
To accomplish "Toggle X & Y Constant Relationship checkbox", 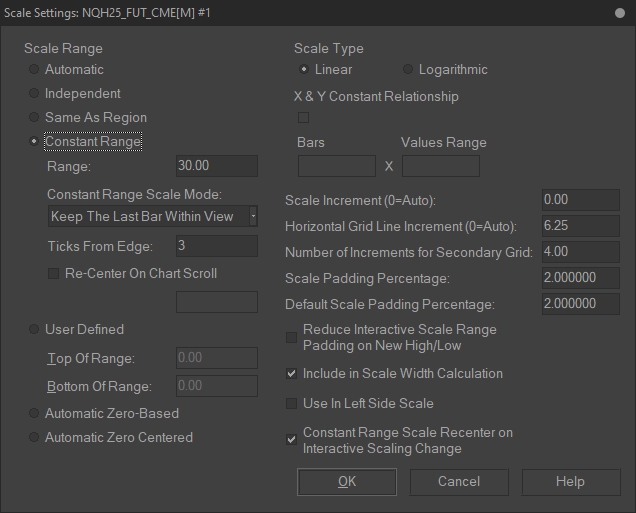I will click(x=304, y=118).
